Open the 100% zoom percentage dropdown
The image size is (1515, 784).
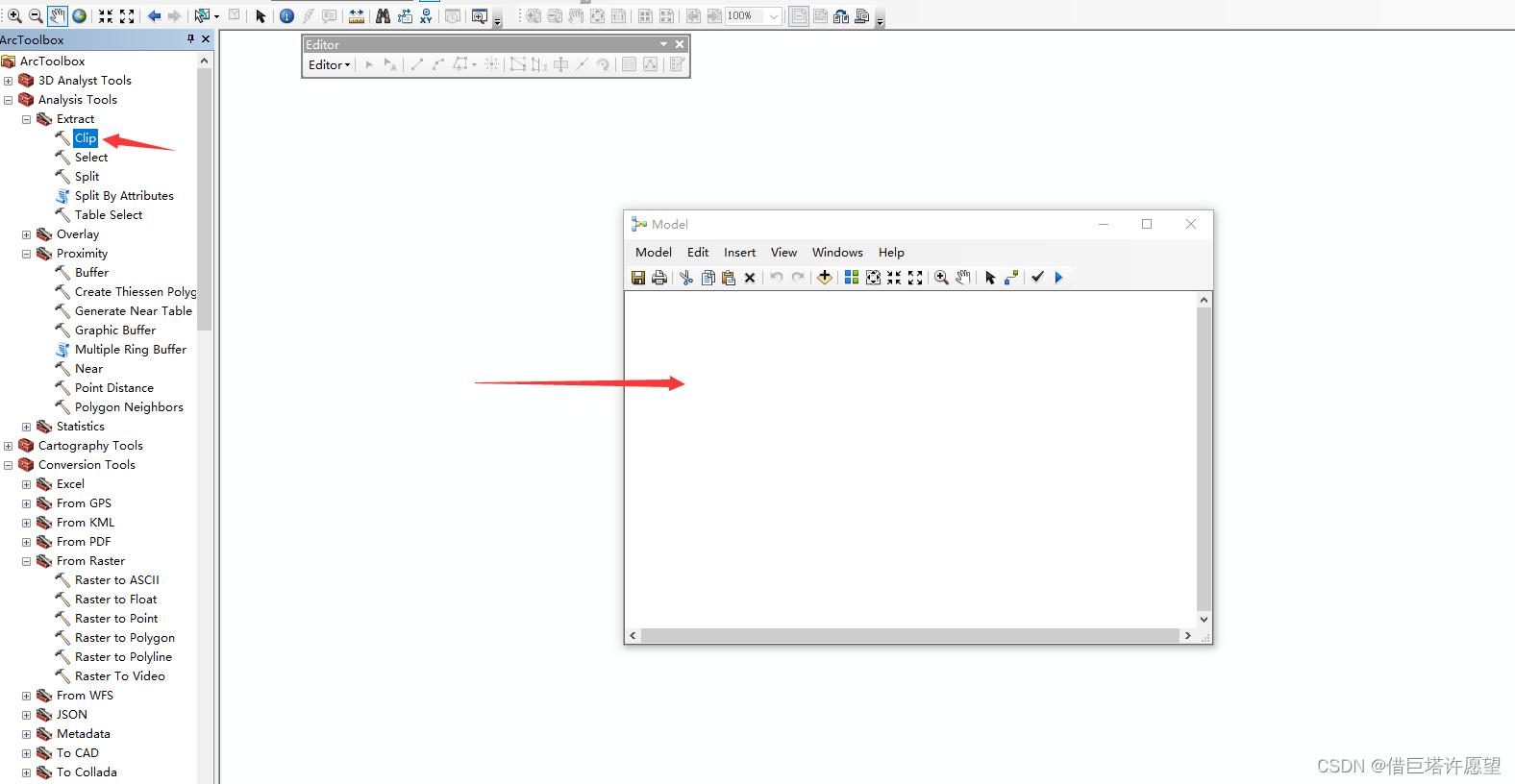[774, 16]
